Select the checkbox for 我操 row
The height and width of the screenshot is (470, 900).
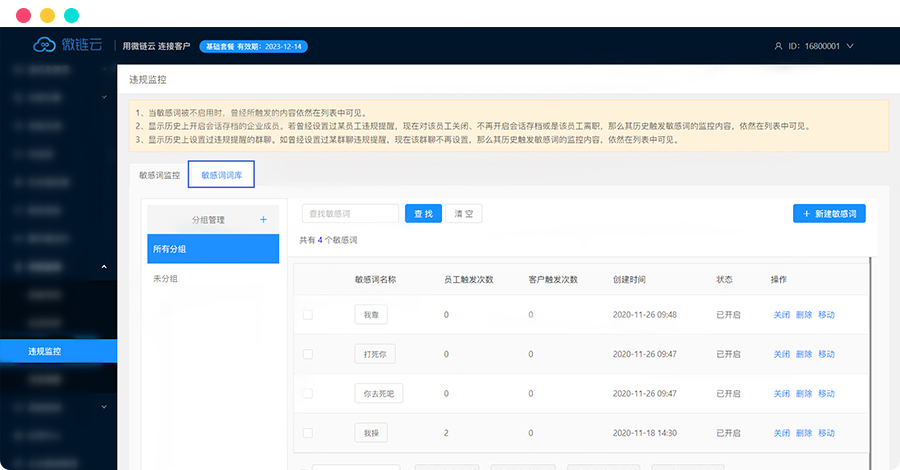(308, 433)
